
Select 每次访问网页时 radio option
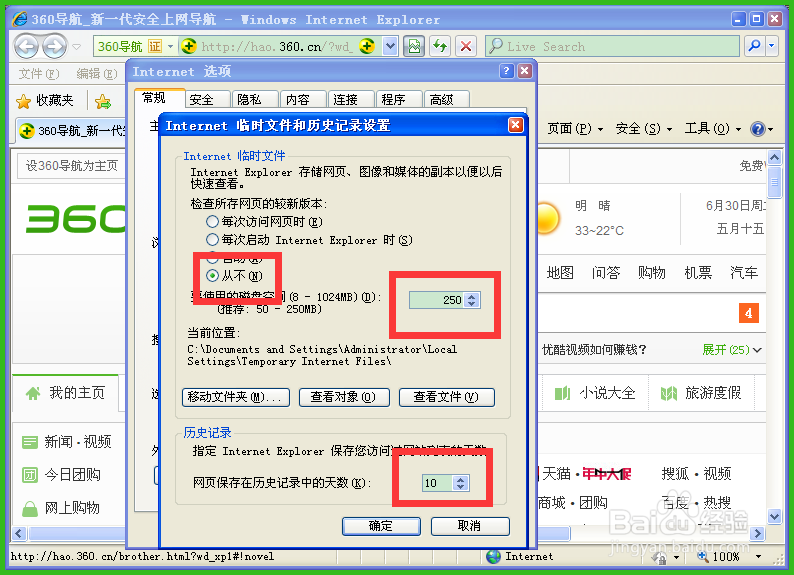coord(213,221)
